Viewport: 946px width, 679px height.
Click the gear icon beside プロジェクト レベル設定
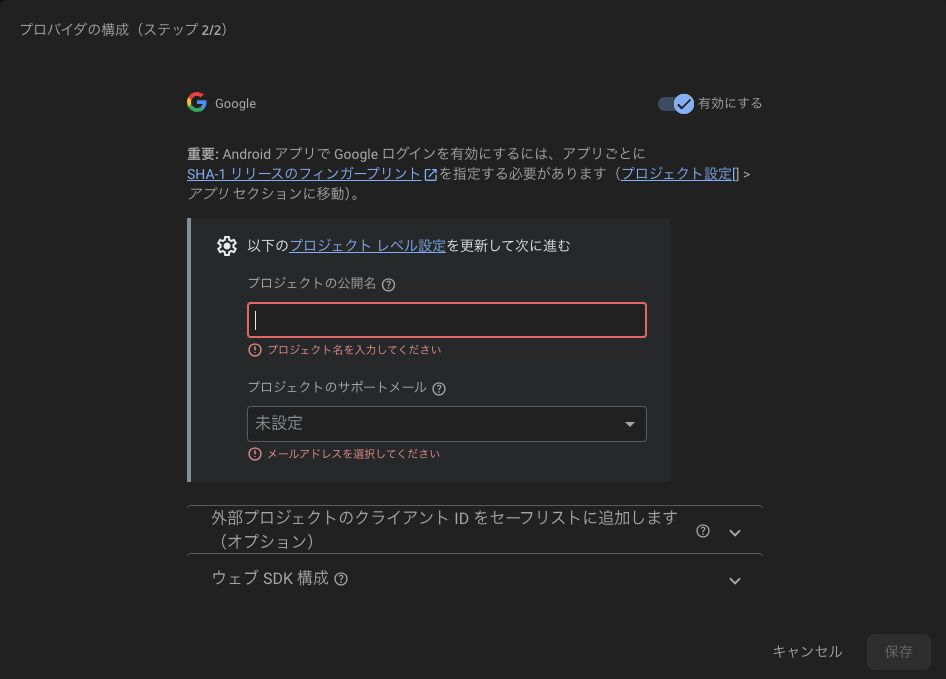tap(228, 245)
